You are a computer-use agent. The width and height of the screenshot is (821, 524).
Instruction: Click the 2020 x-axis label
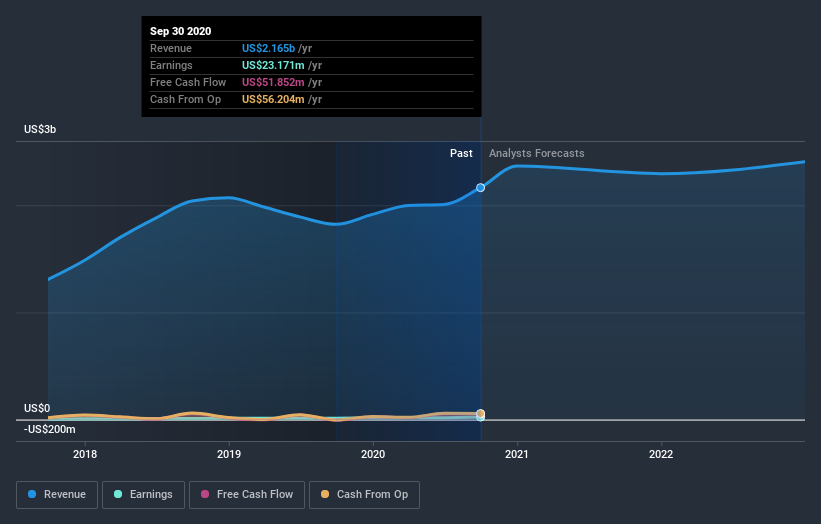373,454
